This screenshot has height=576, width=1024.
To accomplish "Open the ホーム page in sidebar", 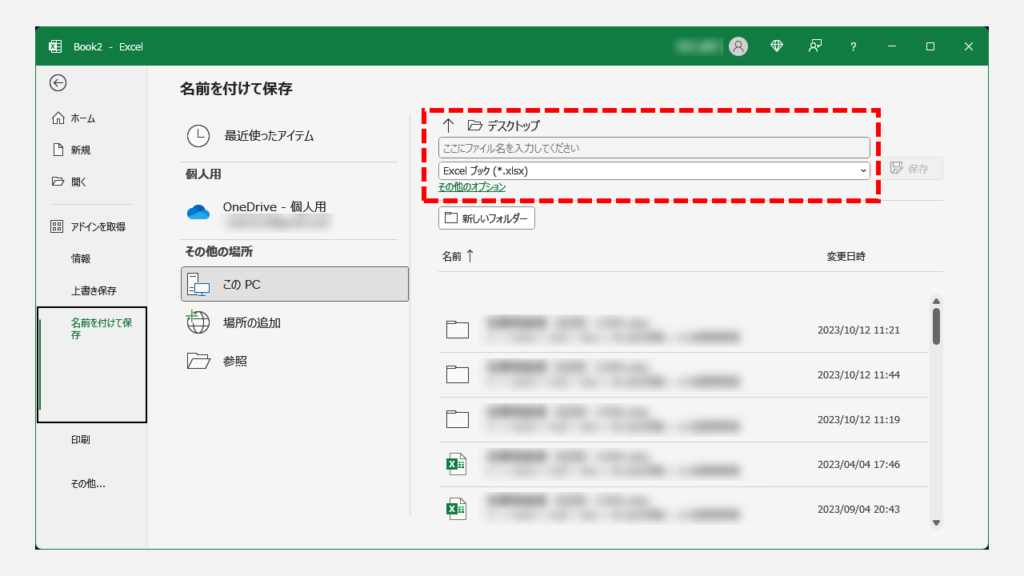I will (x=73, y=118).
